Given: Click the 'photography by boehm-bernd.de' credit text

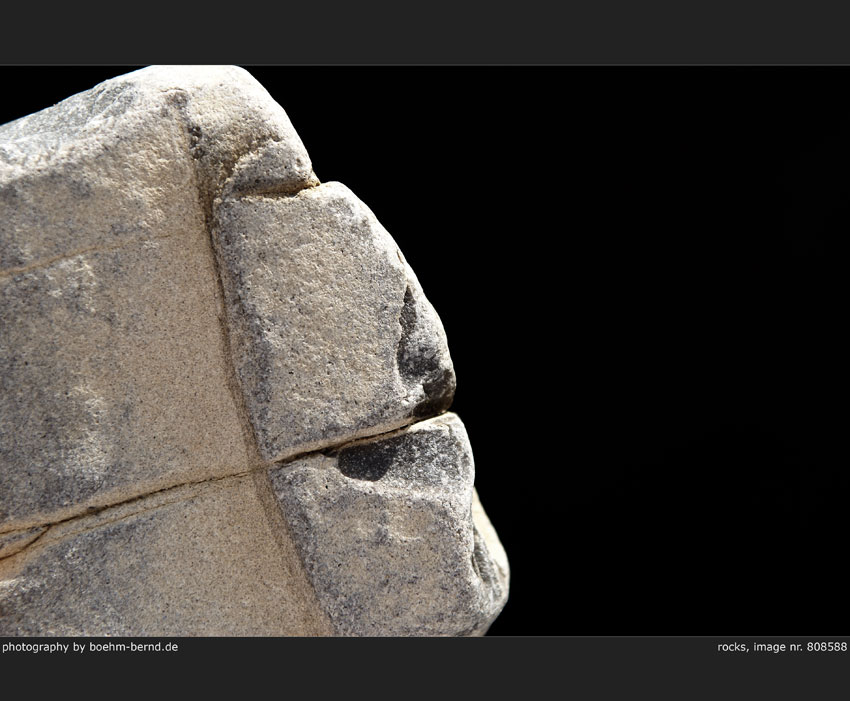Looking at the screenshot, I should 90,647.
